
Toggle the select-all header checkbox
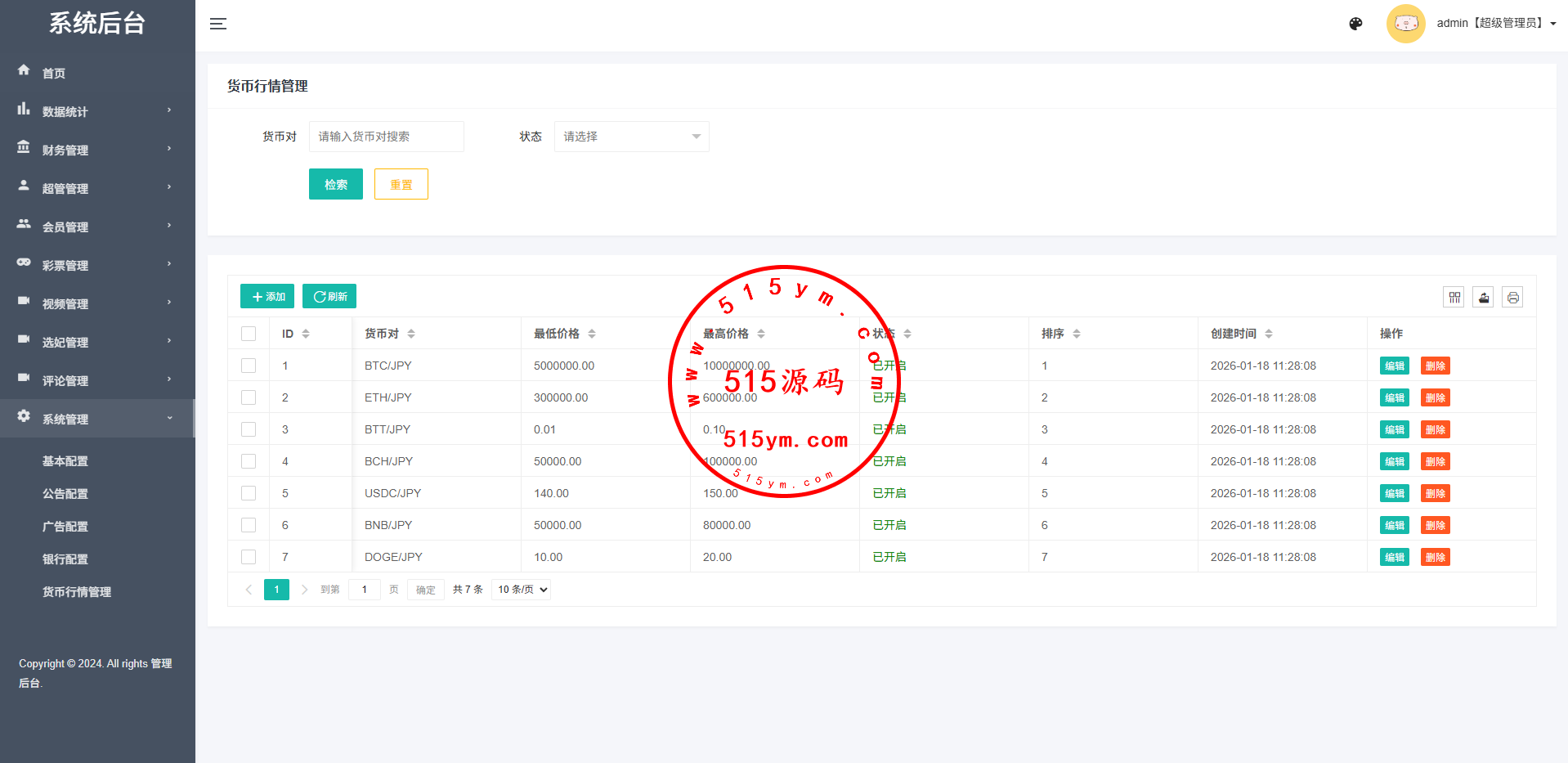249,334
